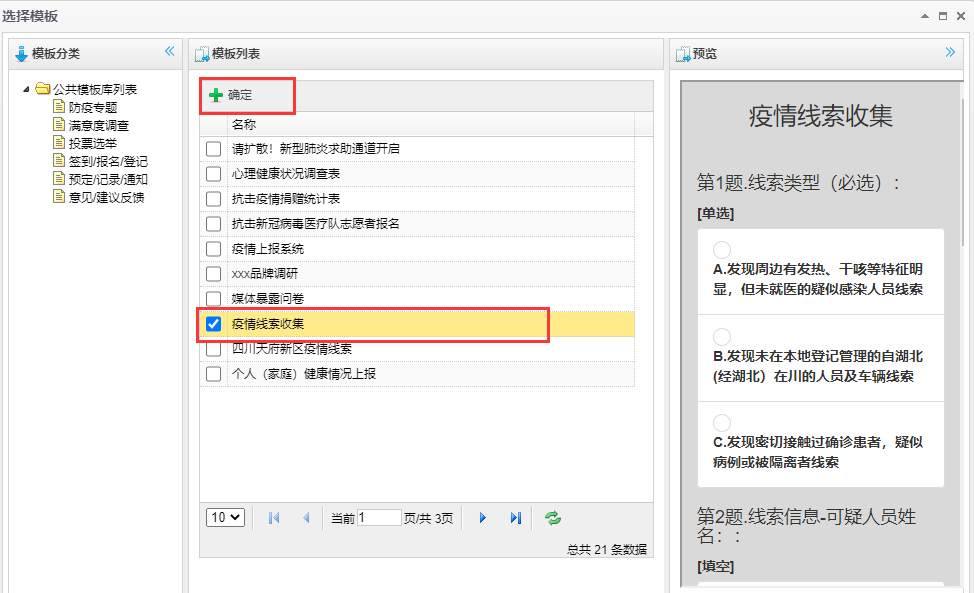The height and width of the screenshot is (593, 974).
Task: Collapse the 模板分类 panel with double-arrow icon
Action: 169,52
